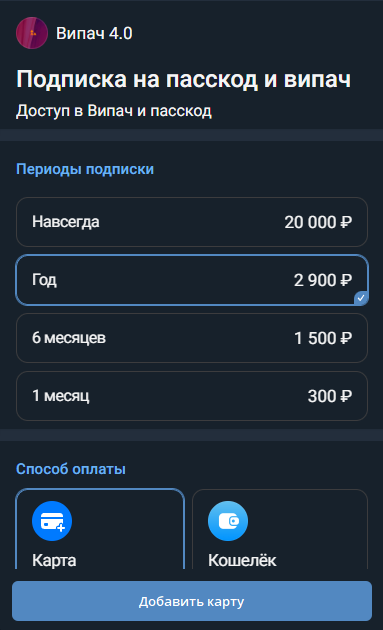
Task: Click the blue card icon
Action: (x=52, y=521)
